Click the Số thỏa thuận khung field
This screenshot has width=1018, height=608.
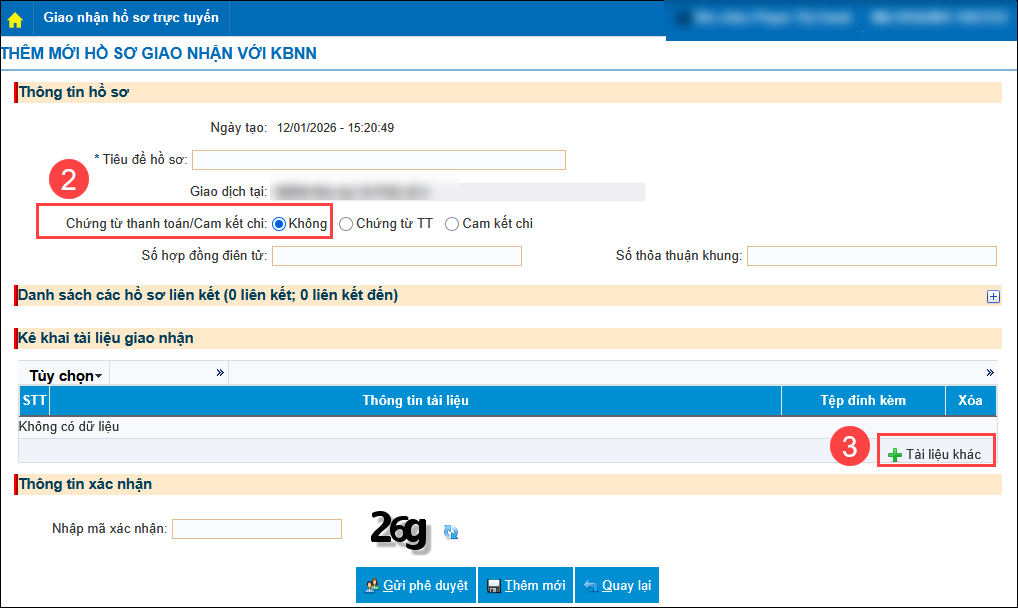(871, 256)
